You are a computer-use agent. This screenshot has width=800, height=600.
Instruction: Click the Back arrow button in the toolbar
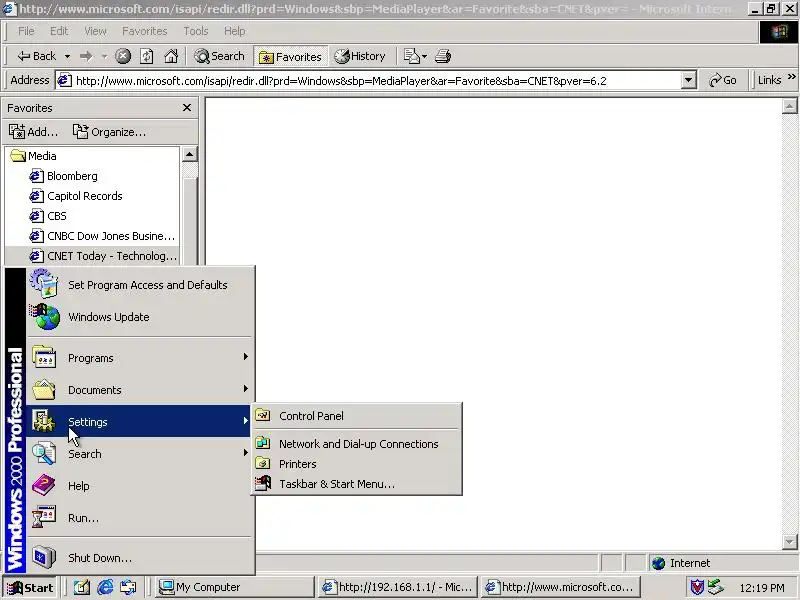pyautogui.click(x=36, y=56)
